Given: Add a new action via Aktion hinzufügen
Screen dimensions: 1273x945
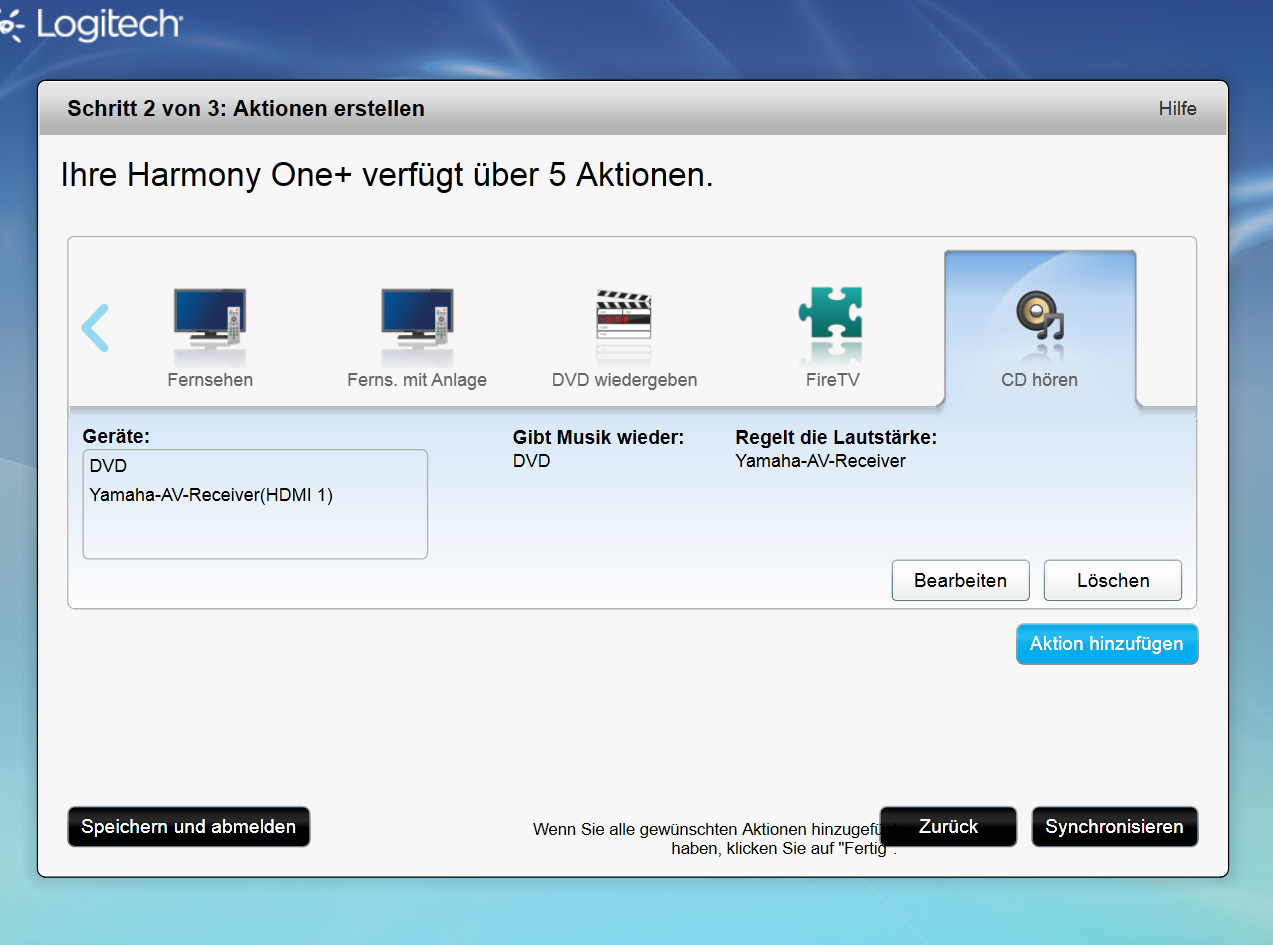Looking at the screenshot, I should 1106,644.
